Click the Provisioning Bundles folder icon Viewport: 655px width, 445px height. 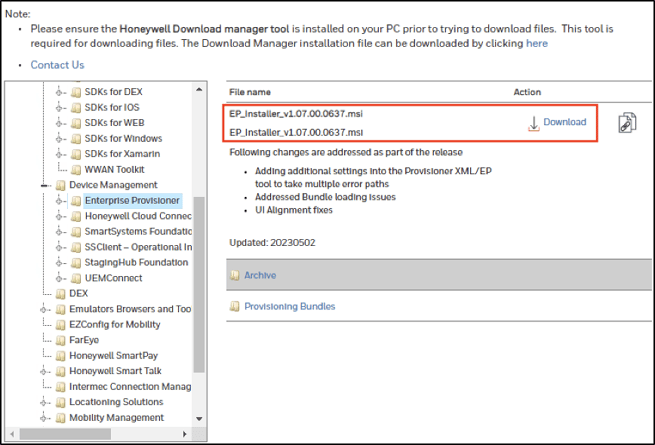[234, 306]
